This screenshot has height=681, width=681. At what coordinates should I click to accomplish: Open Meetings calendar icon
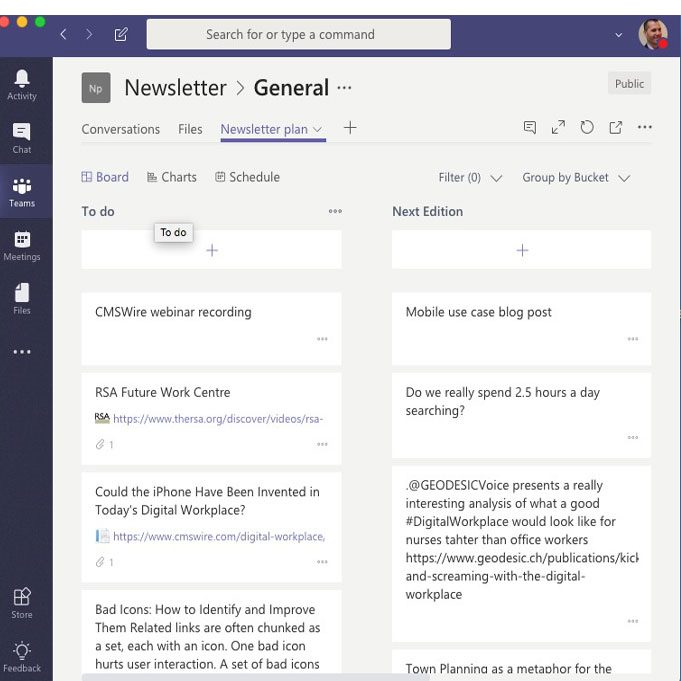22,246
